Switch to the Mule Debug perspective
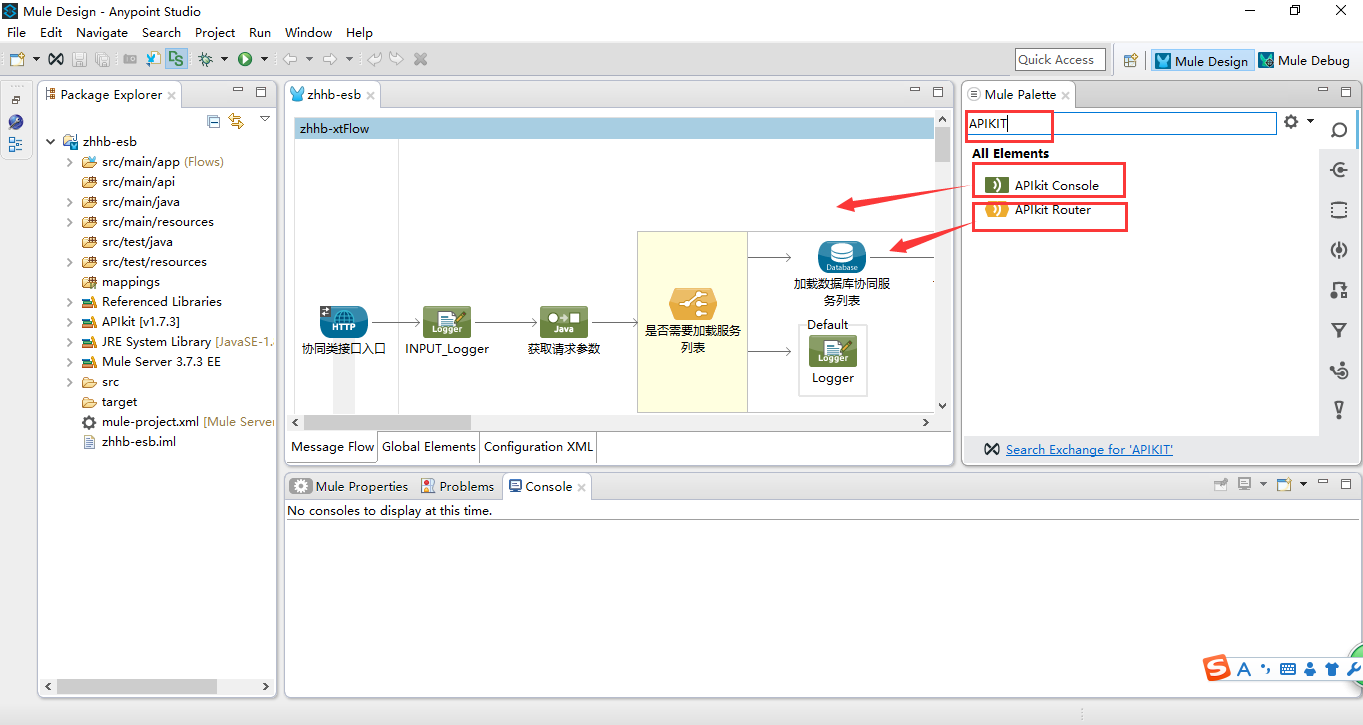The width and height of the screenshot is (1363, 725). (1305, 60)
